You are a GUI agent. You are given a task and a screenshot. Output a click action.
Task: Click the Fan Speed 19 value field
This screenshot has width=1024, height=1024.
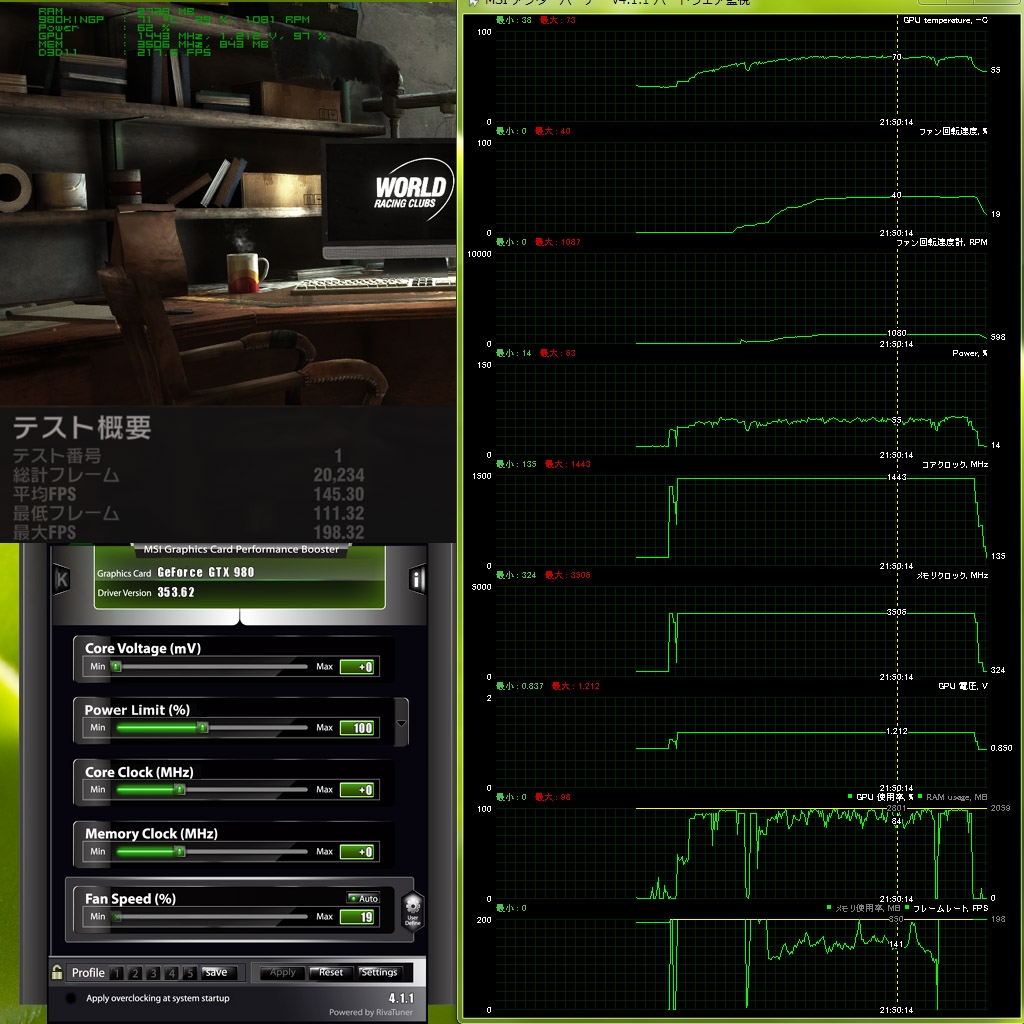[x=357, y=917]
